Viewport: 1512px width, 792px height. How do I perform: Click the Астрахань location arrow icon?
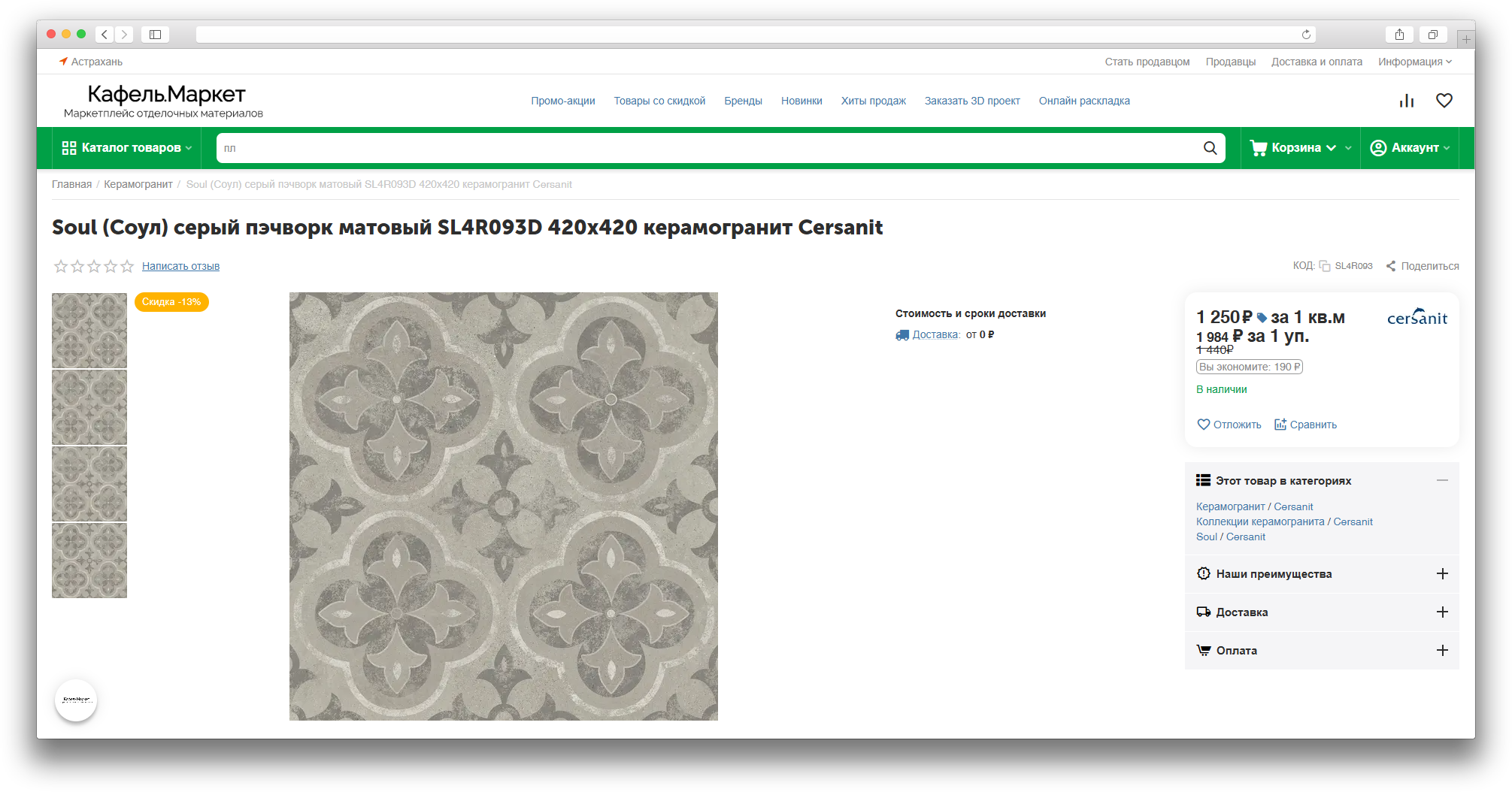[63, 62]
